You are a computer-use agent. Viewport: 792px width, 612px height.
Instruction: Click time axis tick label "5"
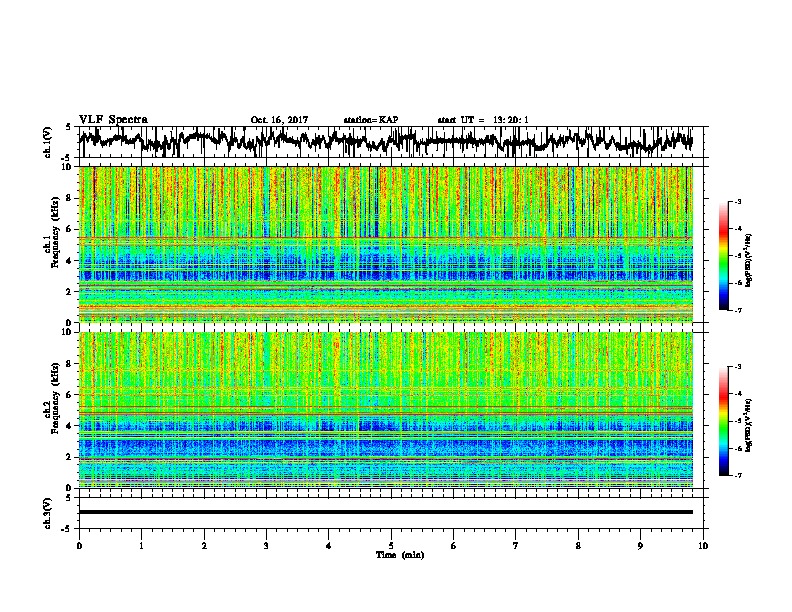(391, 546)
